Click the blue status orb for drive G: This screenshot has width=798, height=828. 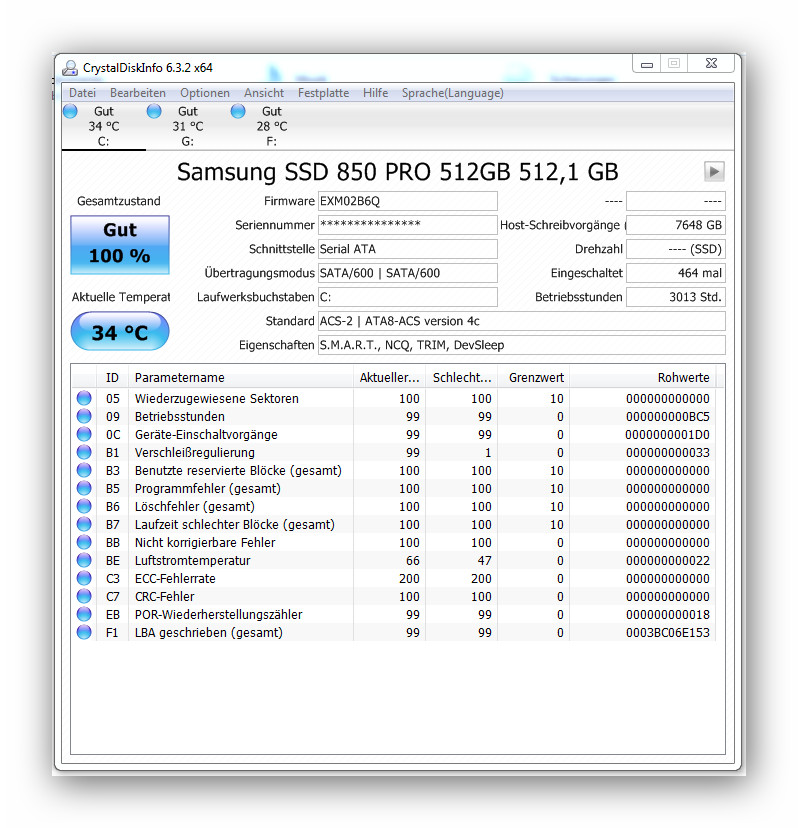[x=154, y=111]
